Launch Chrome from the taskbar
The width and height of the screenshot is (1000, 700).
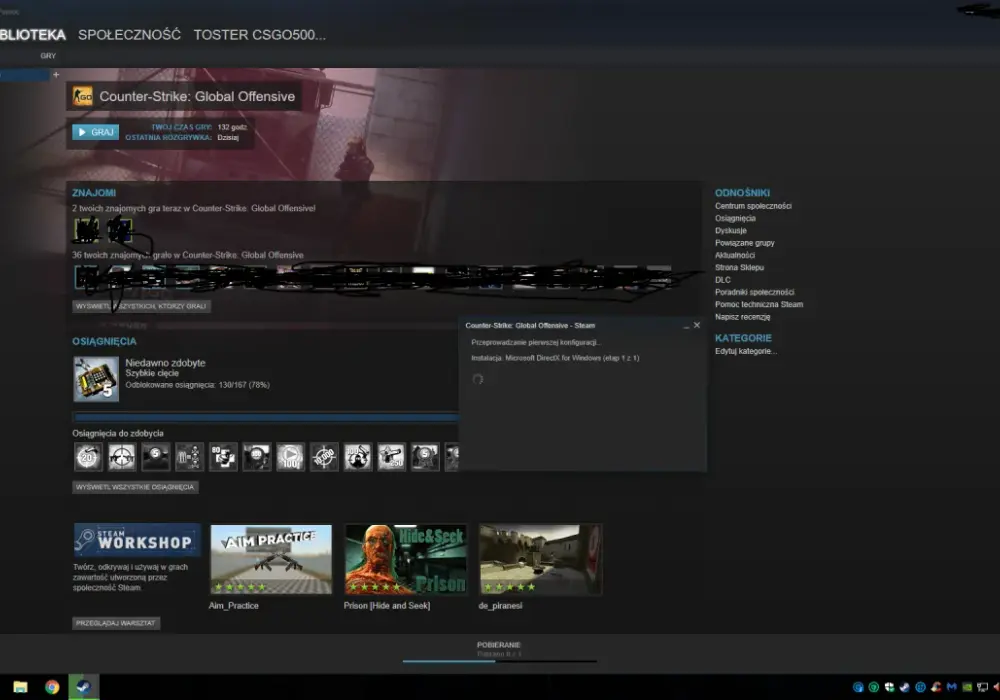pos(52,687)
